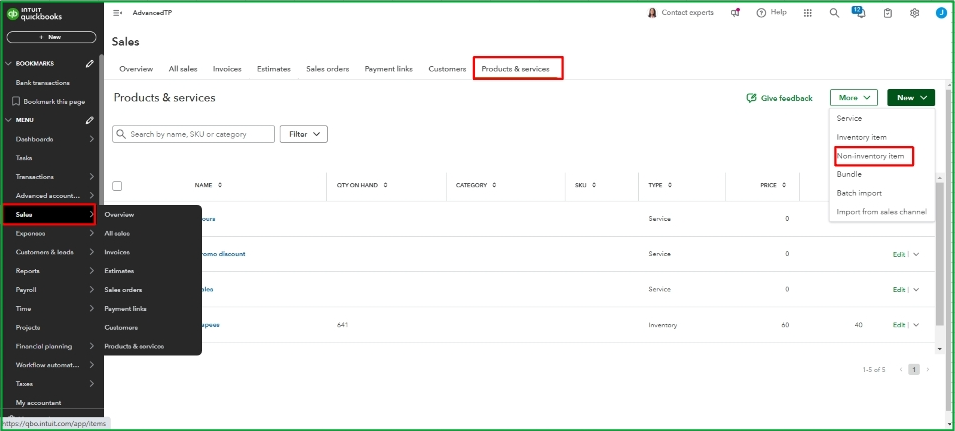Click the page 1 pagination button
This screenshot has height=431, width=955.
click(914, 370)
